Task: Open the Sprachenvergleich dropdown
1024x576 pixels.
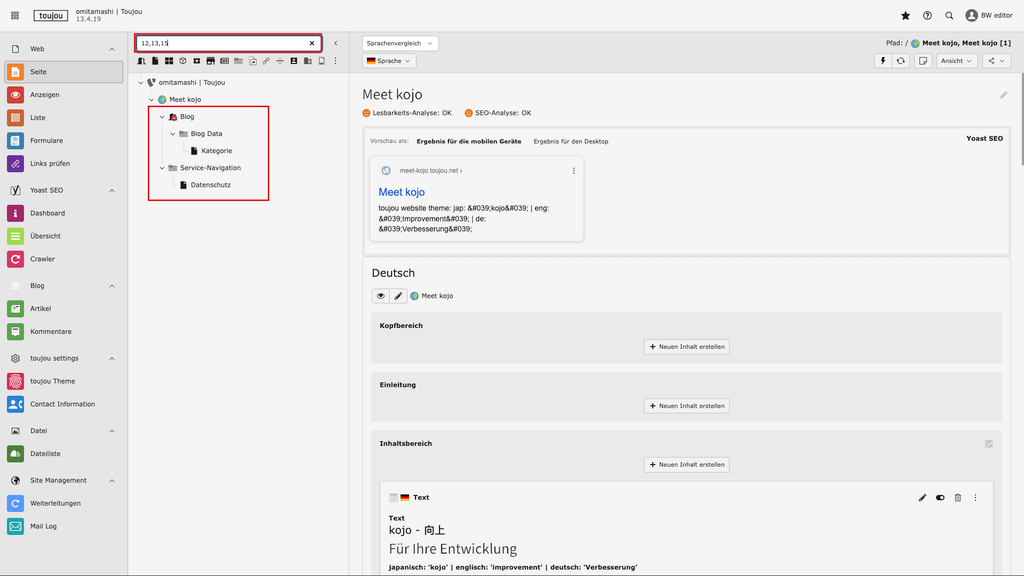Action: (x=400, y=44)
